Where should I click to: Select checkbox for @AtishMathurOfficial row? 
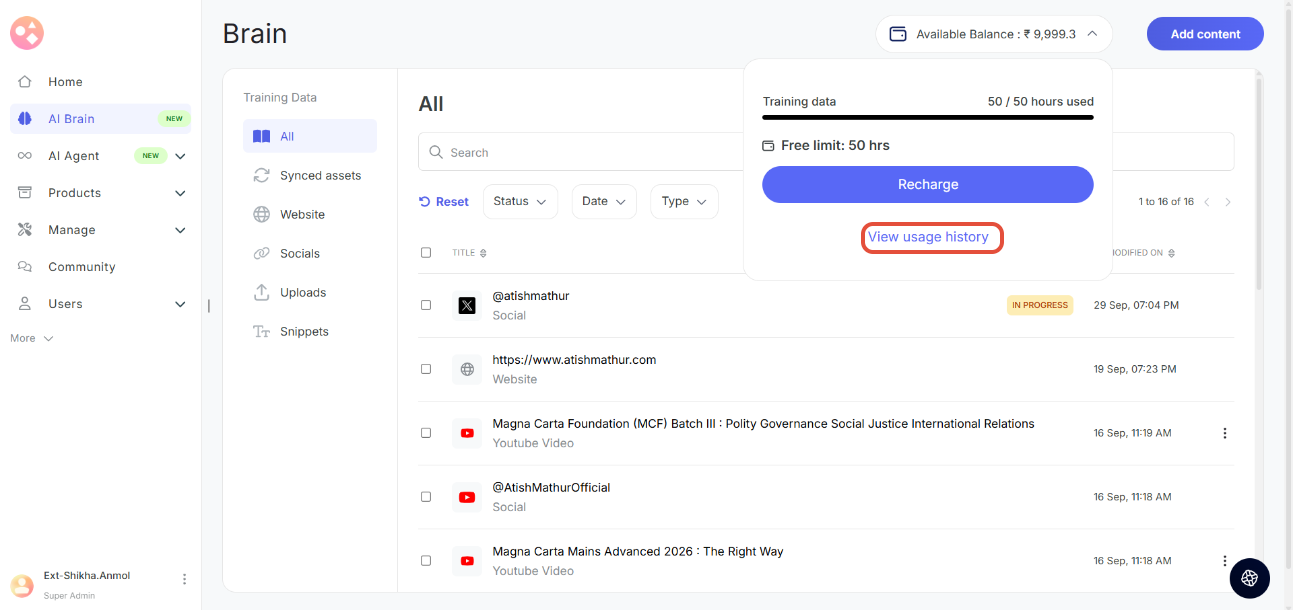426,497
